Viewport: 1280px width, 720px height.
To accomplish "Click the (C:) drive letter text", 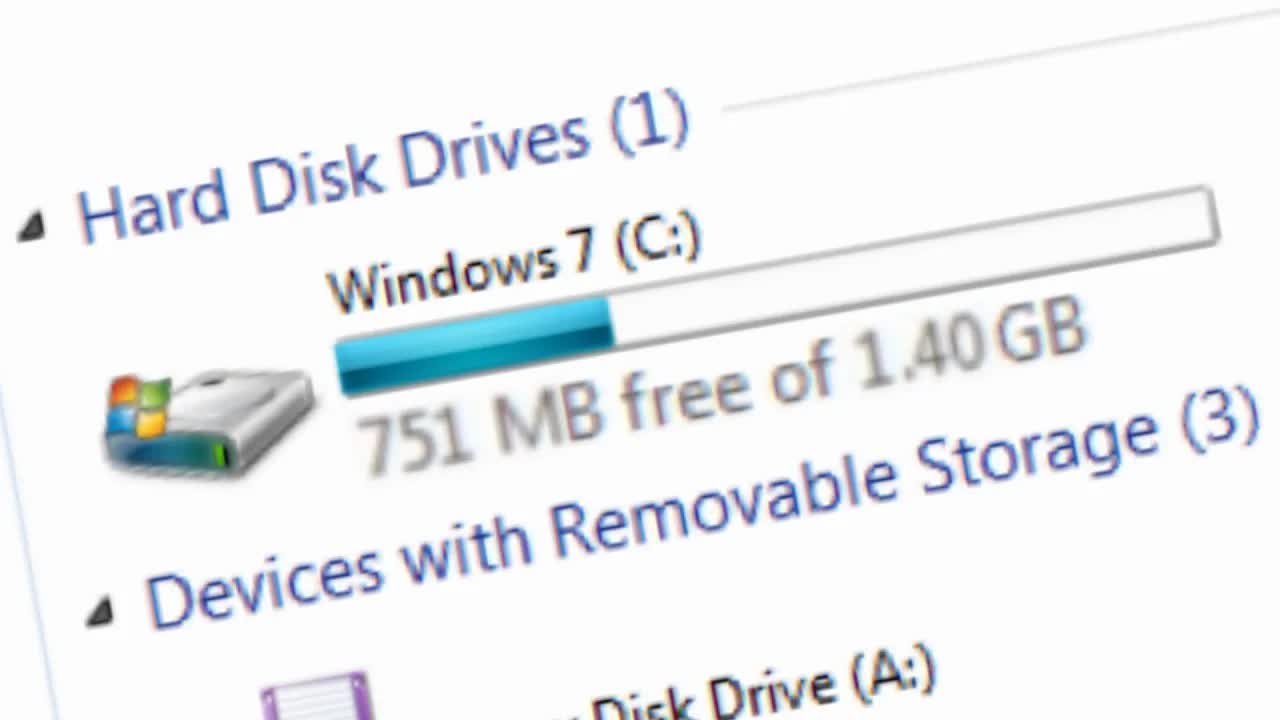I will click(658, 240).
